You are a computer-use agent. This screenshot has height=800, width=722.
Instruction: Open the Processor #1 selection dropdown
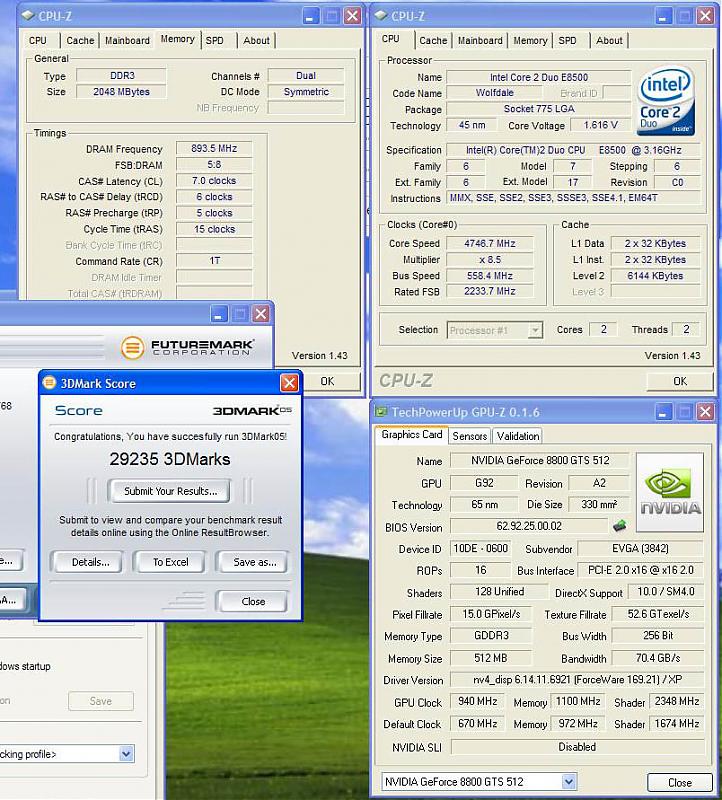pyautogui.click(x=535, y=330)
